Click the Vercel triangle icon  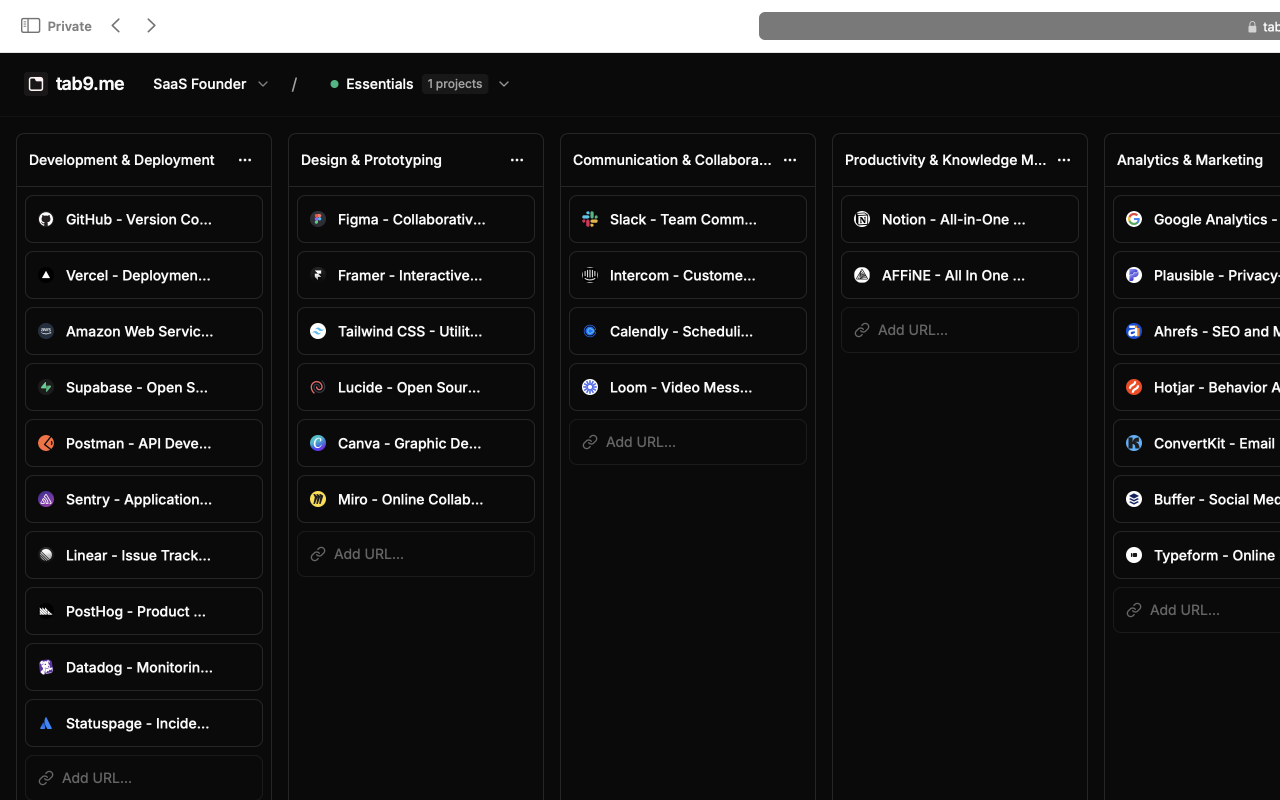pos(46,275)
